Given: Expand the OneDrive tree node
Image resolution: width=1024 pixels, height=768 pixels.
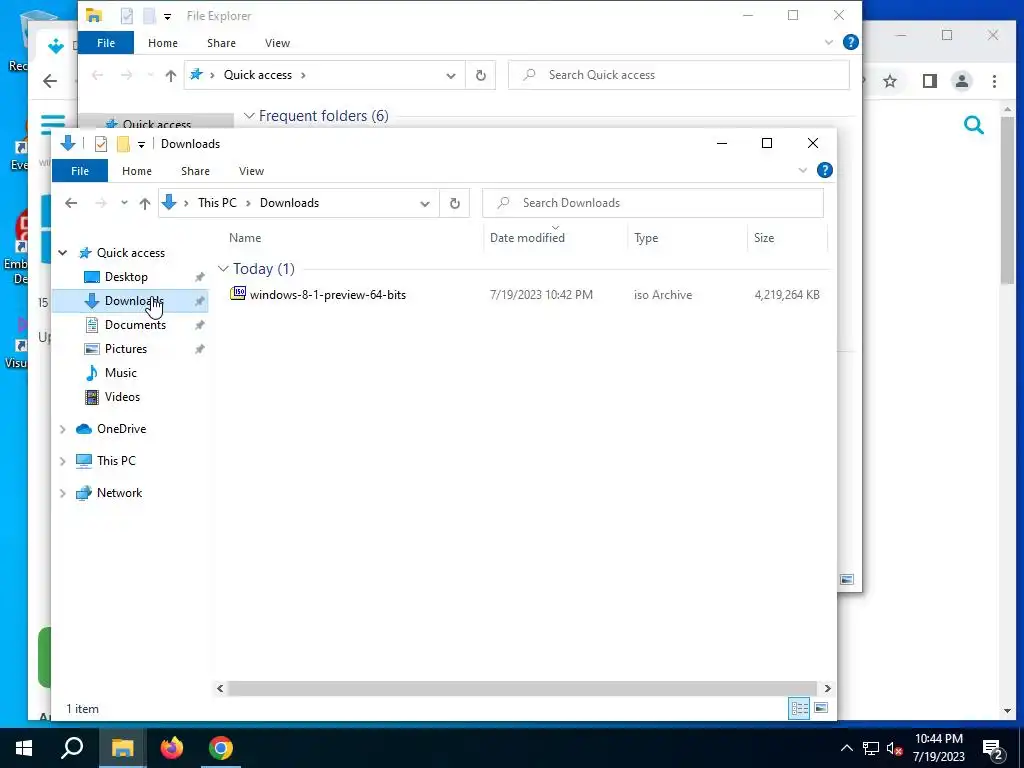Looking at the screenshot, I should (x=63, y=429).
